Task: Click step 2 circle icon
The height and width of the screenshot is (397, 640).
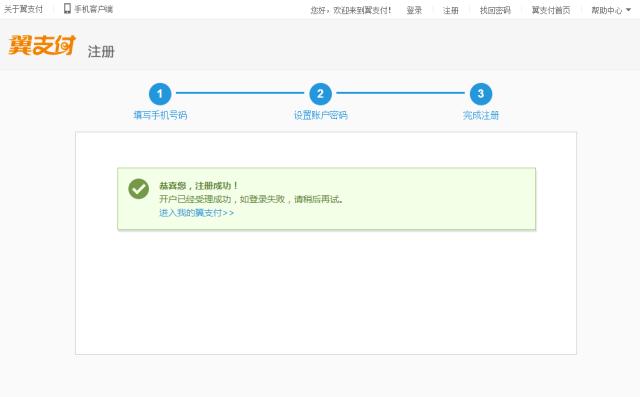Action: (x=320, y=94)
